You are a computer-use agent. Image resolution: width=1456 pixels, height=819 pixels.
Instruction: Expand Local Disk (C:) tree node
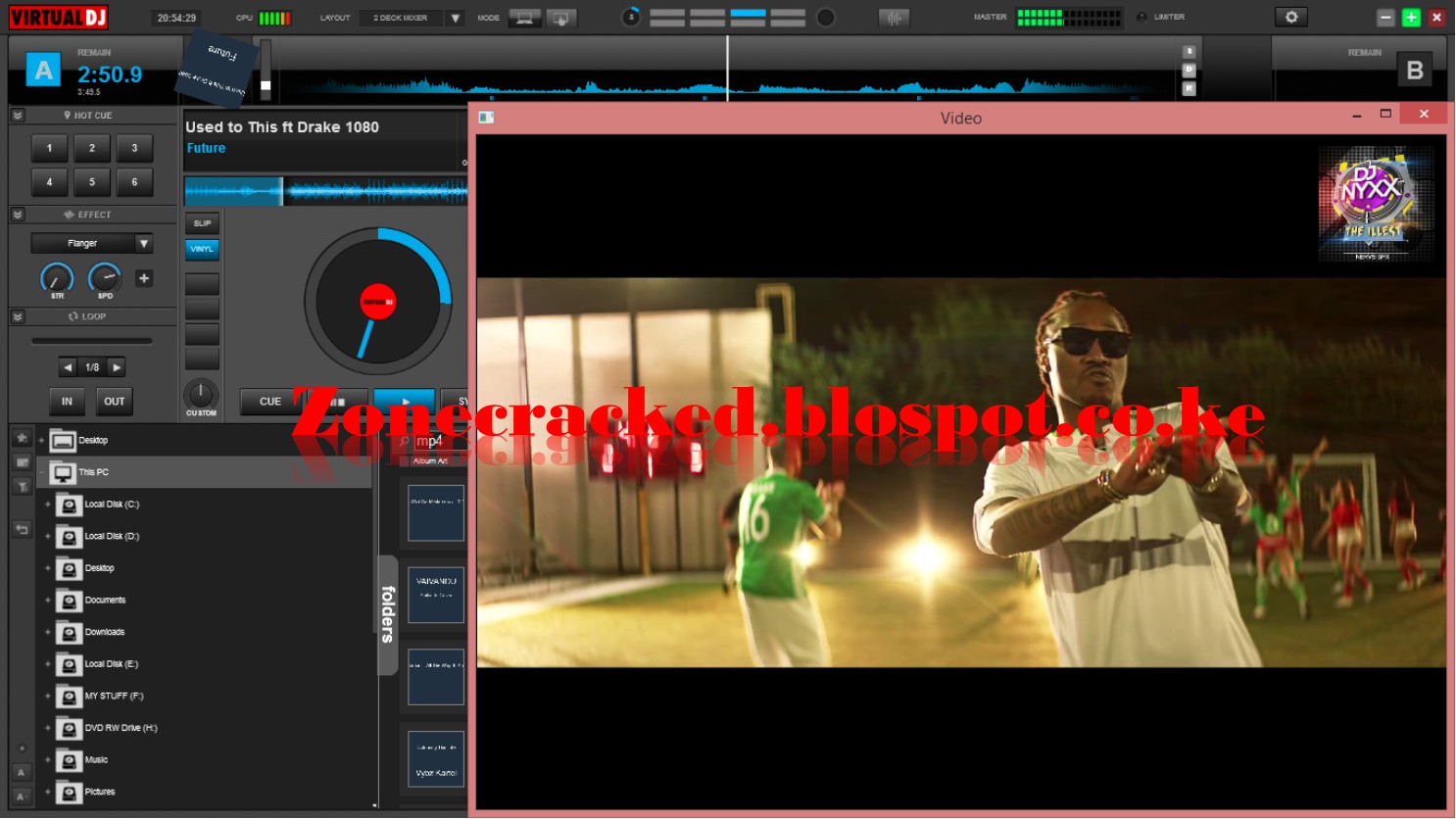47,505
